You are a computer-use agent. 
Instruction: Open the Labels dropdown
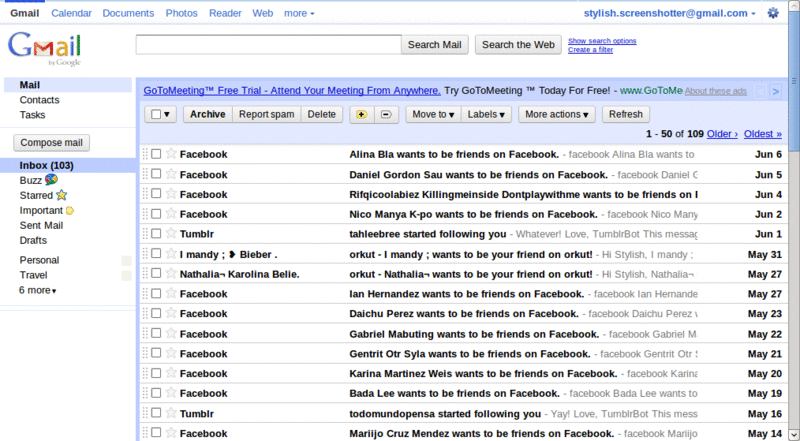click(x=486, y=114)
